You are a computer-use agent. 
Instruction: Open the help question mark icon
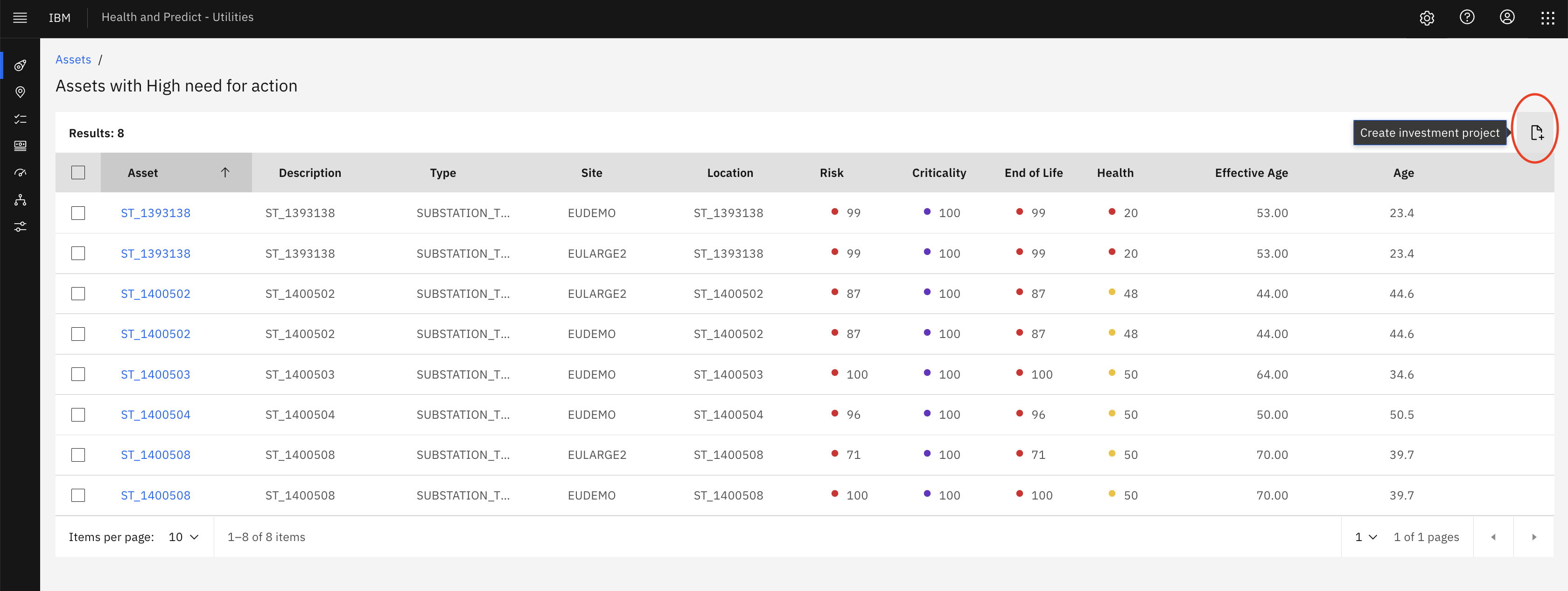point(1467,17)
